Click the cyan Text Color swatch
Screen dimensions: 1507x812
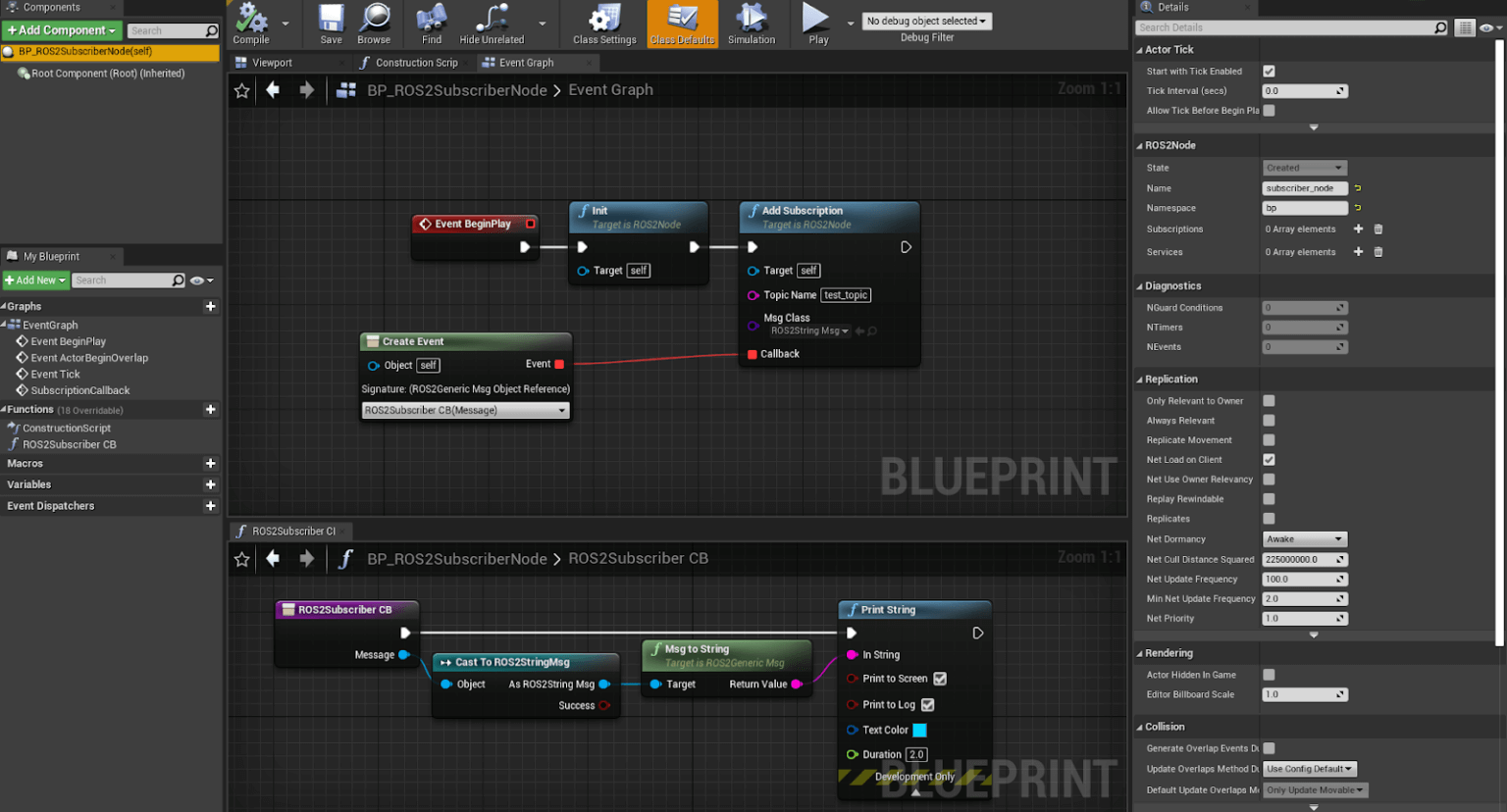pyautogui.click(x=919, y=730)
